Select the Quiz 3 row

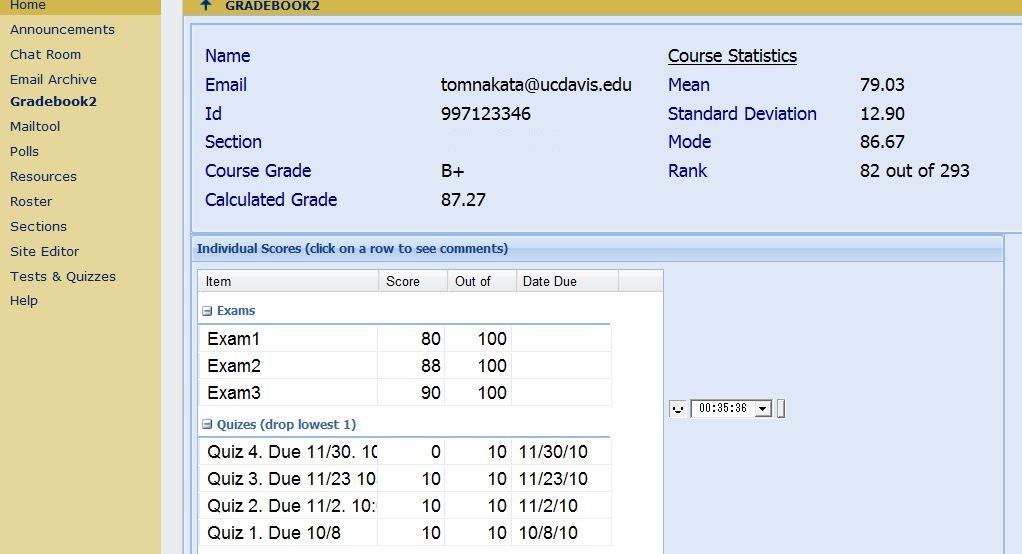[x=405, y=479]
